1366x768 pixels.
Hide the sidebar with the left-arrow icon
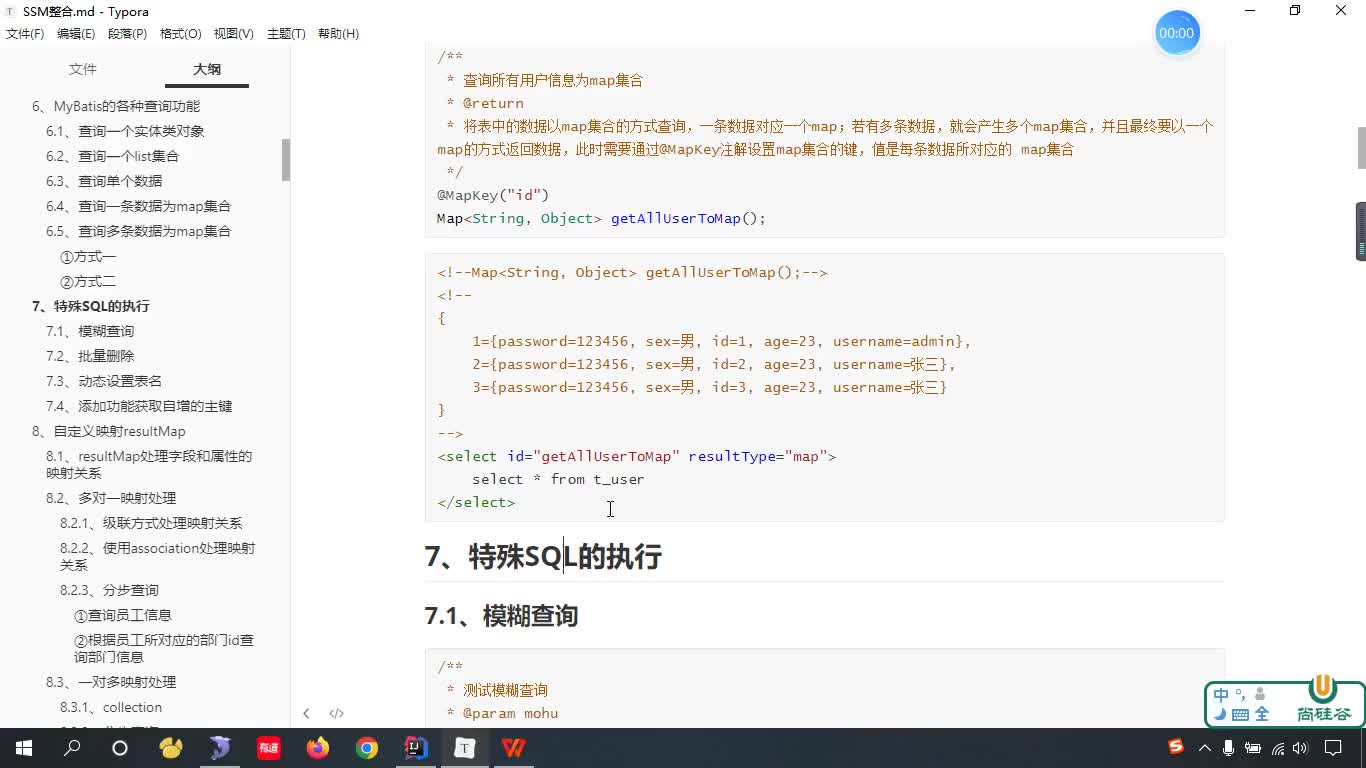[306, 714]
